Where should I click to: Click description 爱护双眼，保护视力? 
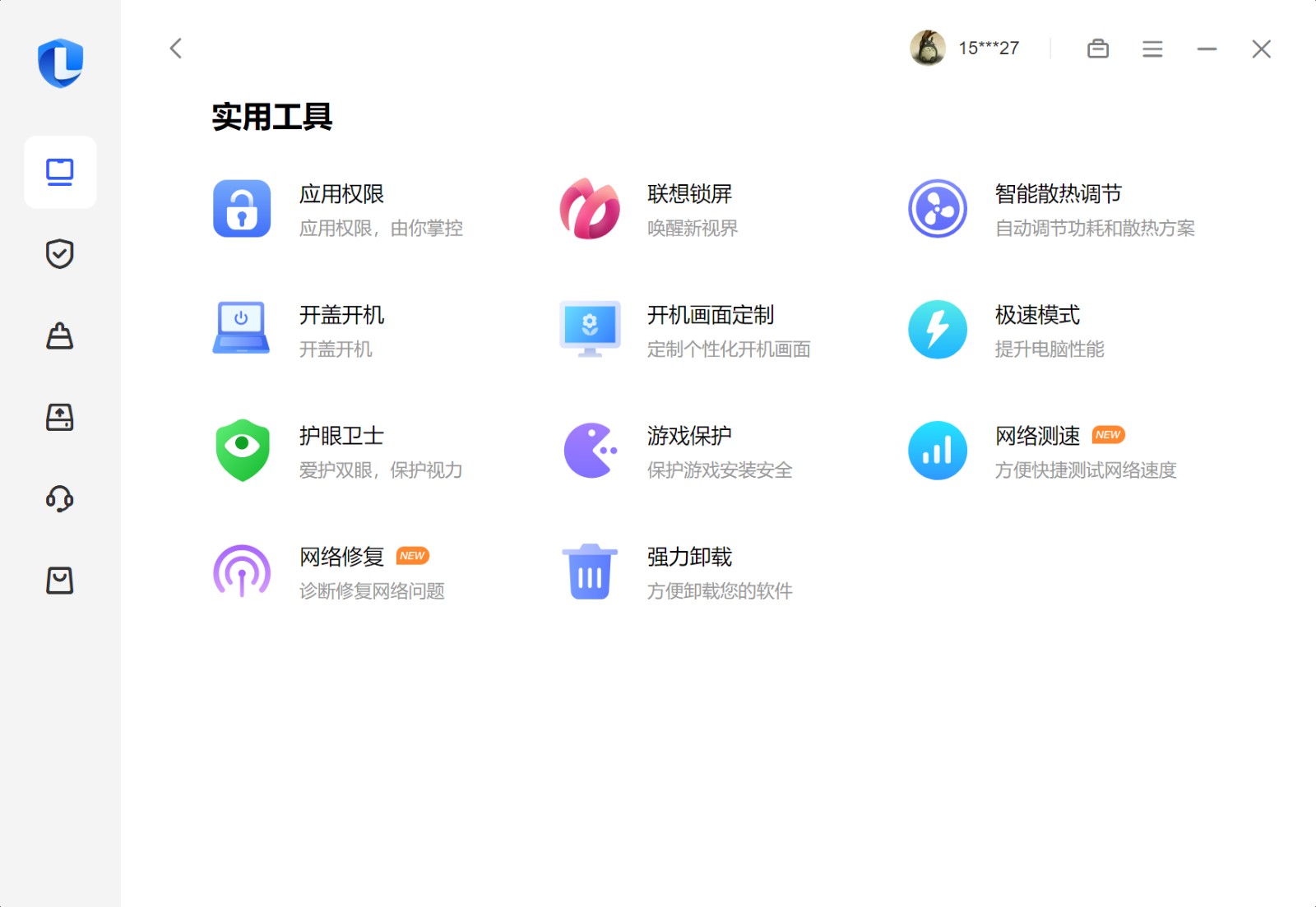(381, 470)
